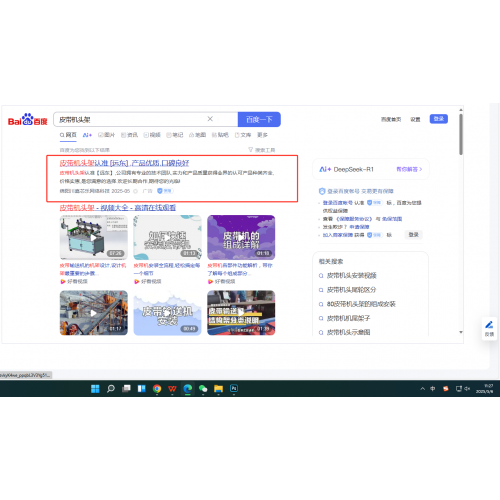Open the 登录百度帐号 link in guarantee list
Viewport: 500px width, 500px height.
point(338,203)
